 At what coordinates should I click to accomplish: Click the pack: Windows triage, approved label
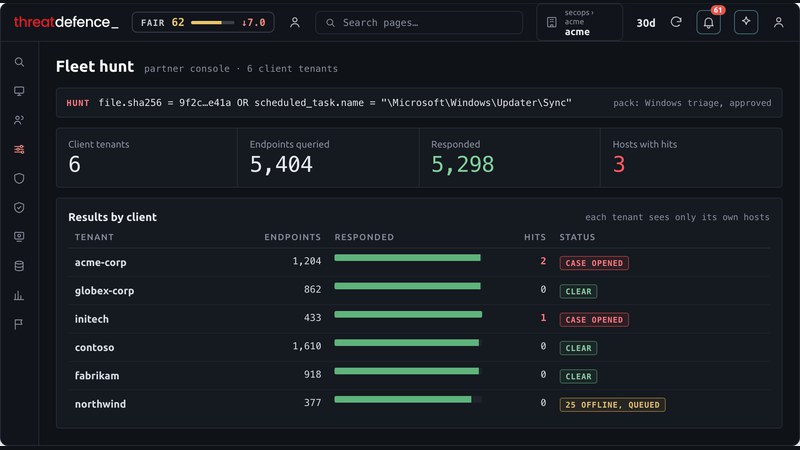pos(692,103)
